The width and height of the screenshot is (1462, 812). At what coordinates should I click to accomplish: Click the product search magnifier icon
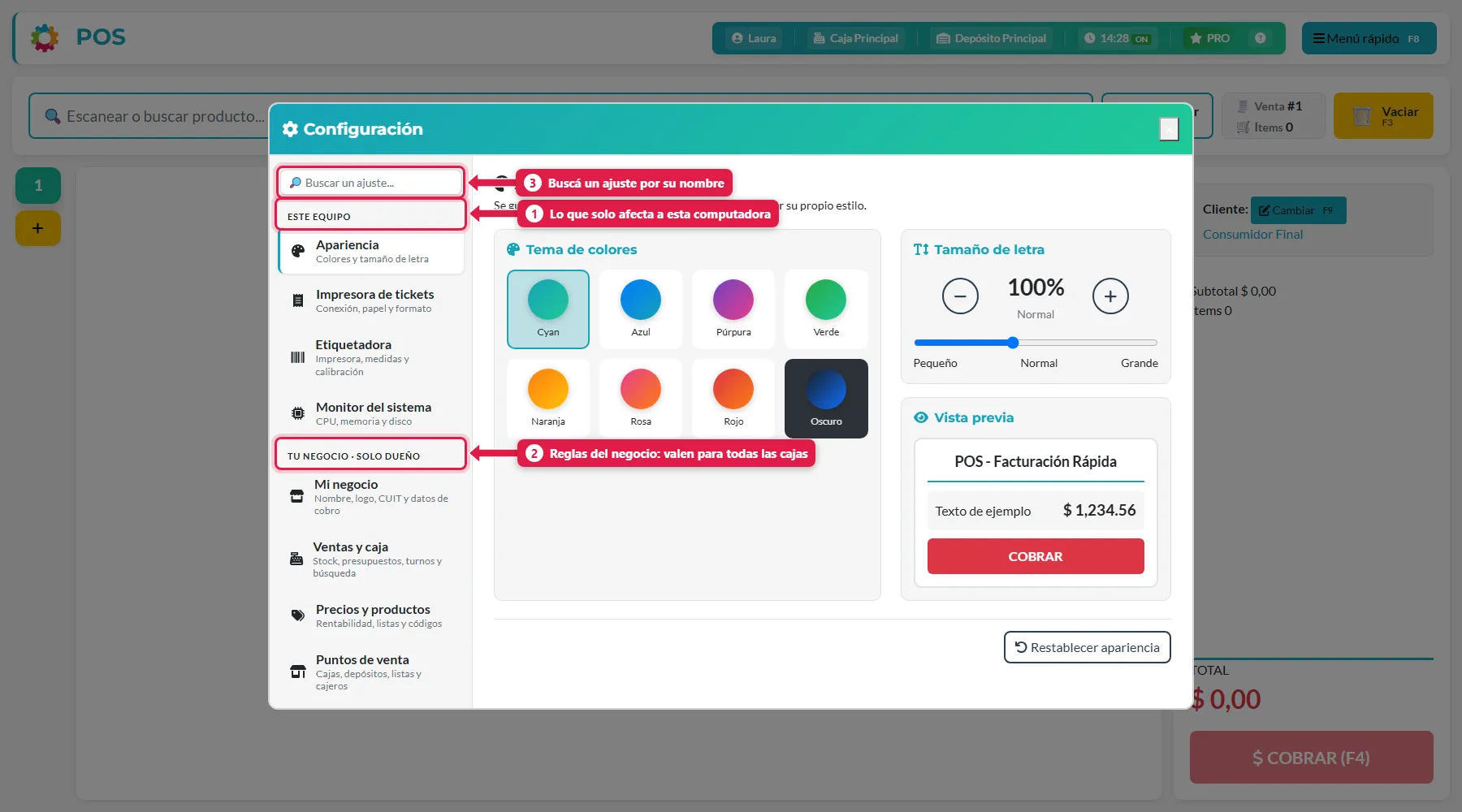53,116
